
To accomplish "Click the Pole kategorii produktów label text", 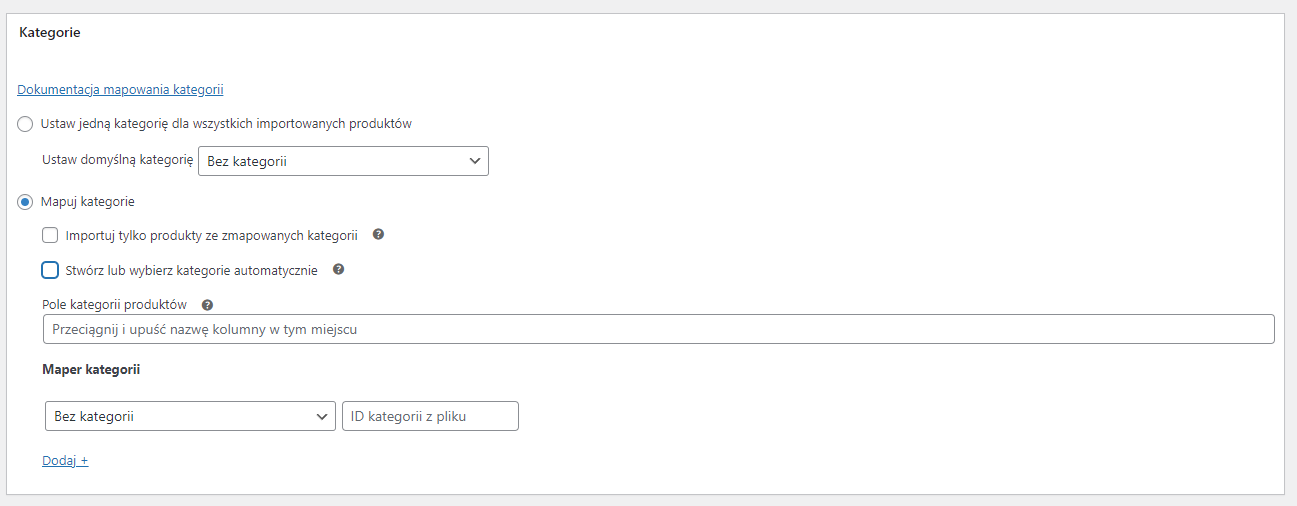I will tap(115, 304).
